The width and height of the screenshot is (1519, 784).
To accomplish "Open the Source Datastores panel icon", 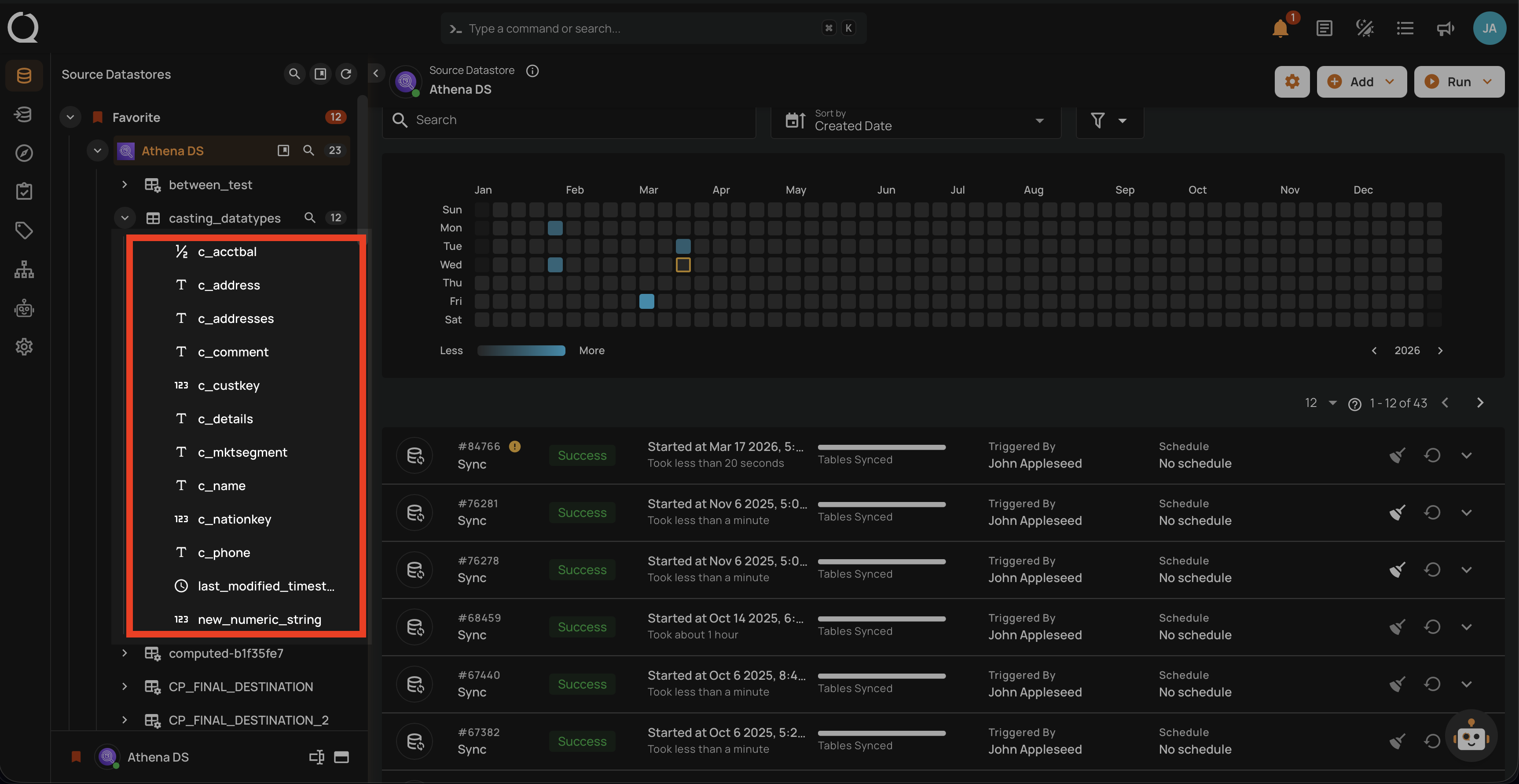I will click(x=24, y=76).
